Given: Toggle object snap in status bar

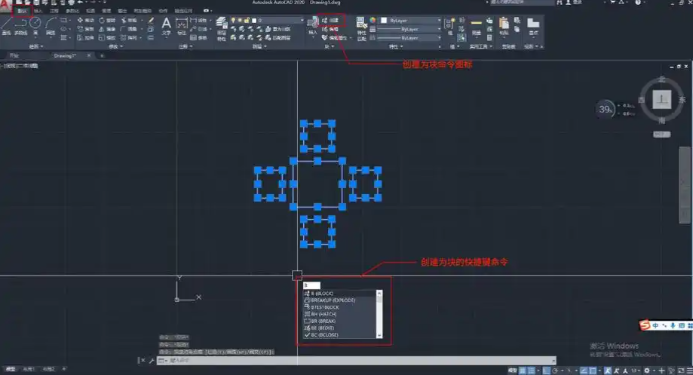Looking at the screenshot, I should (x=593, y=371).
